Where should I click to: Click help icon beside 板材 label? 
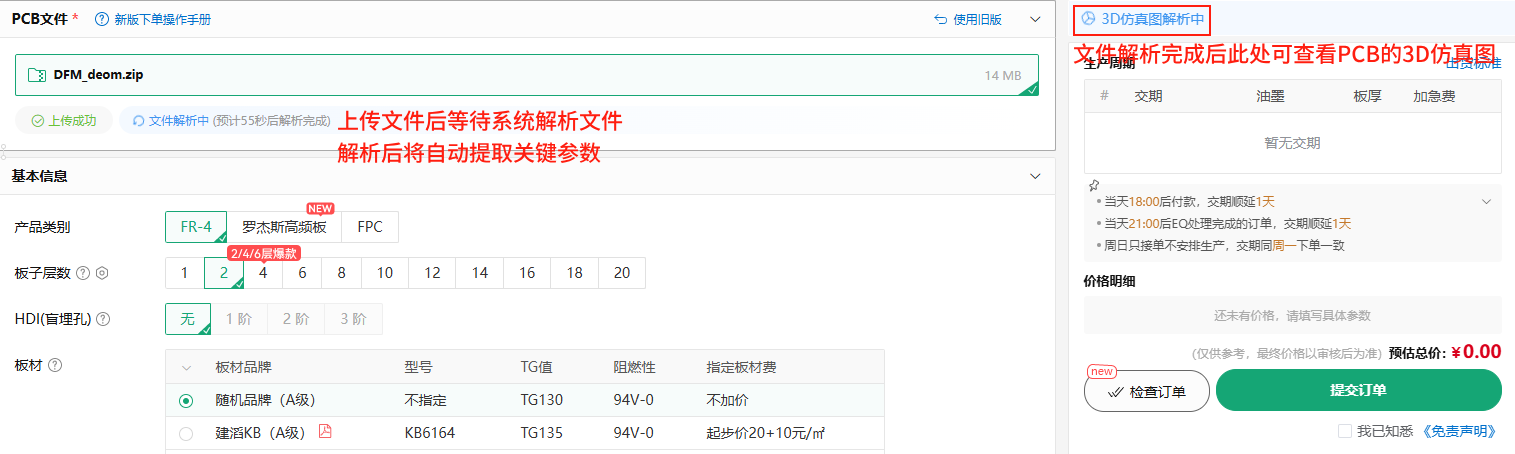tap(55, 365)
